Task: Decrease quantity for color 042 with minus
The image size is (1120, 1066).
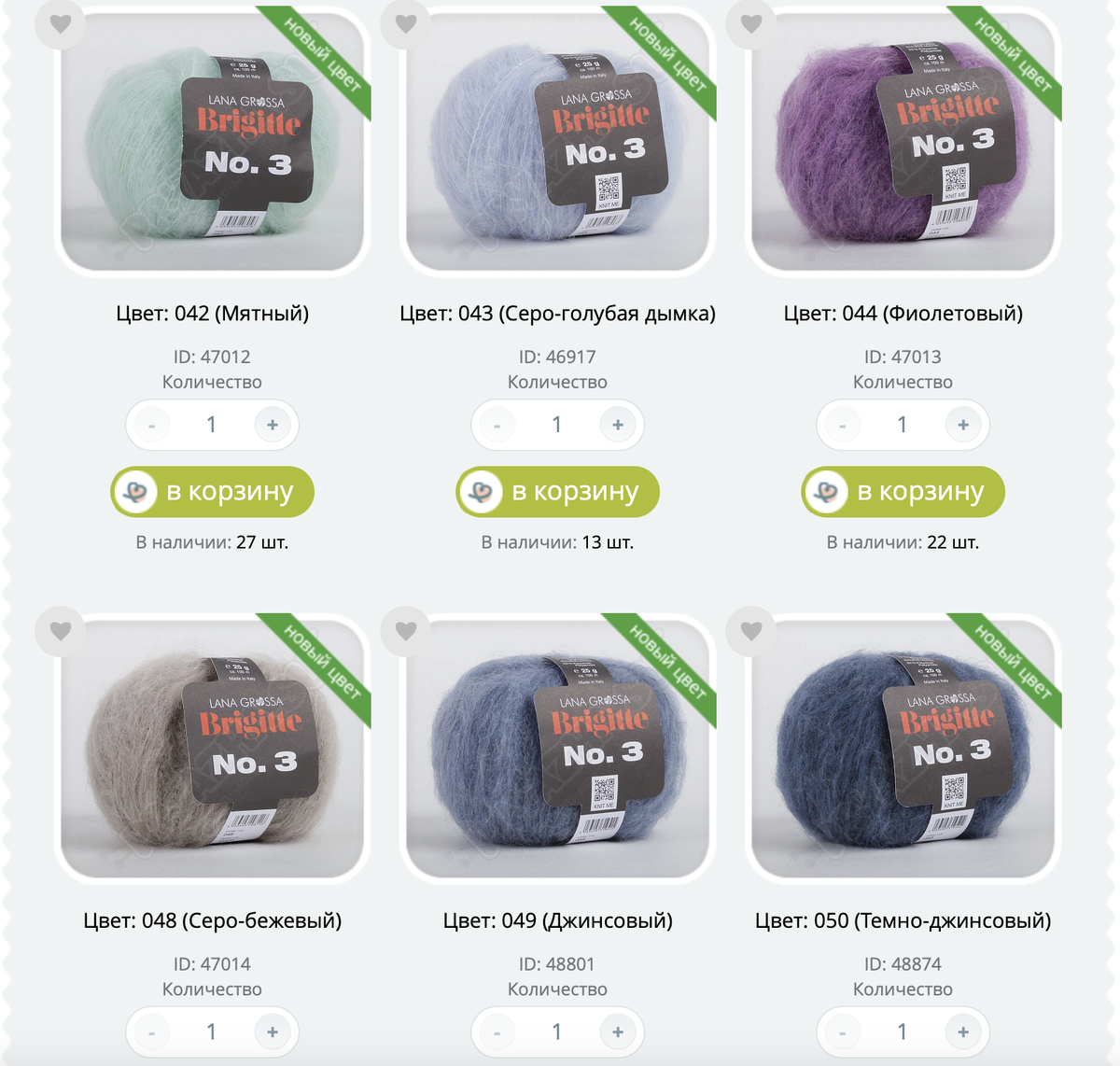Action: 151,426
